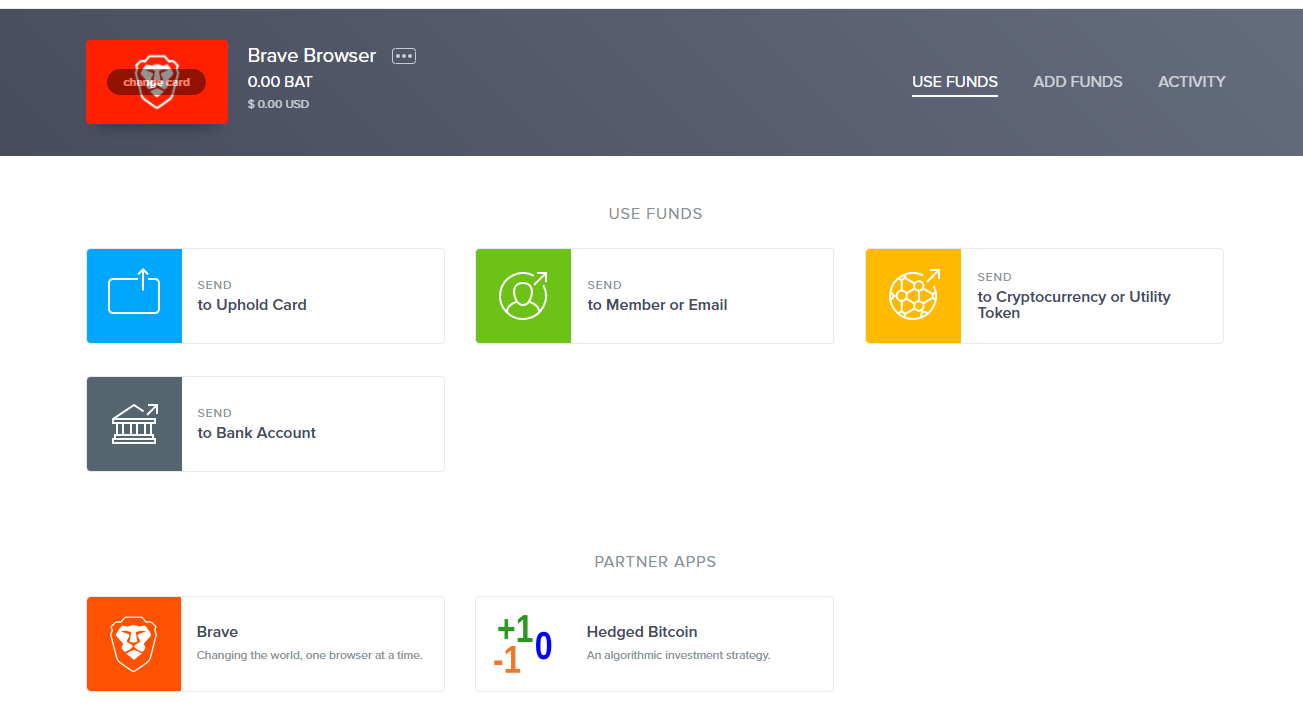
Task: Open the ACTIVITY tab
Action: point(1192,82)
